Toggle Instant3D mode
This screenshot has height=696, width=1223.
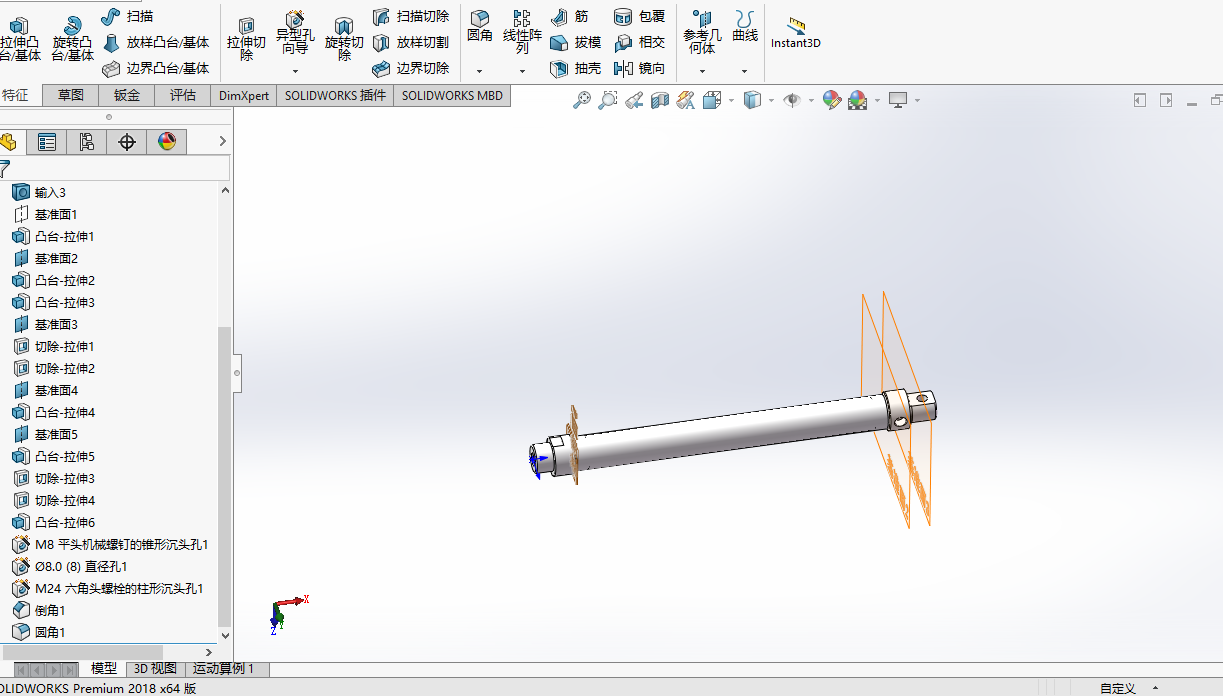click(x=795, y=33)
